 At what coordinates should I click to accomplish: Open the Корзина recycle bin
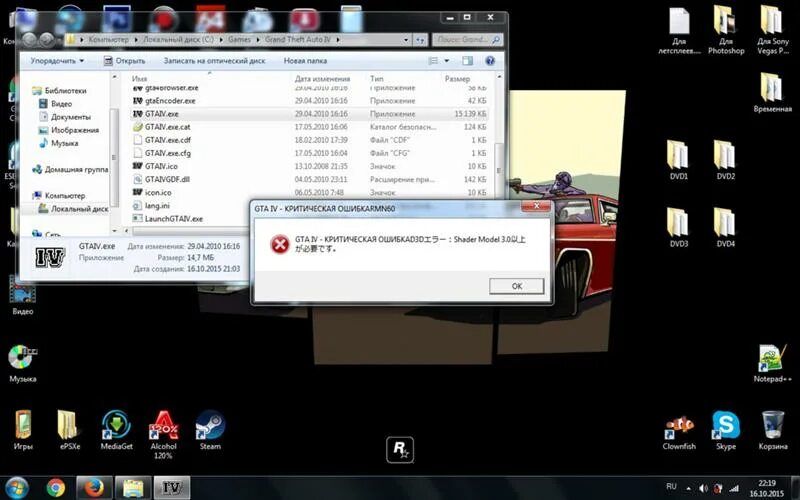coord(772,430)
